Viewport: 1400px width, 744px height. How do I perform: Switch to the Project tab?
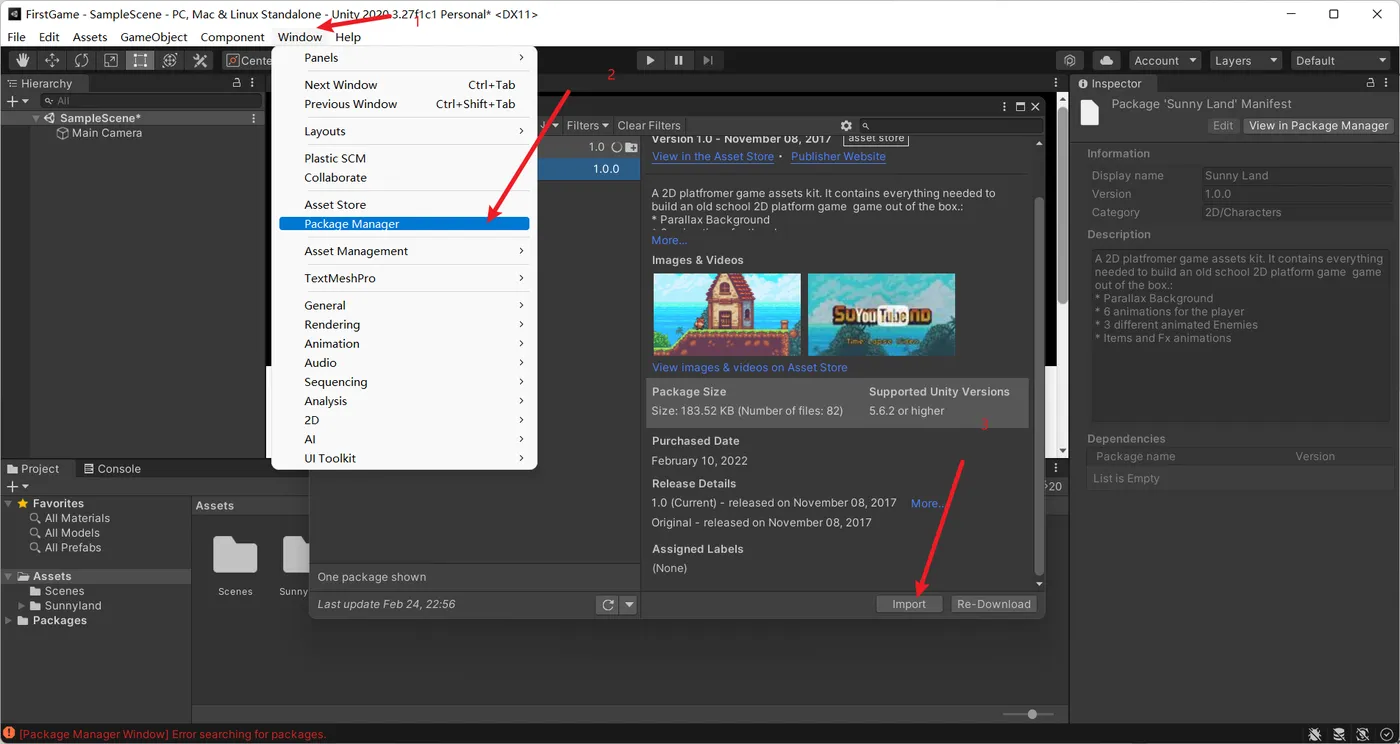(33, 469)
